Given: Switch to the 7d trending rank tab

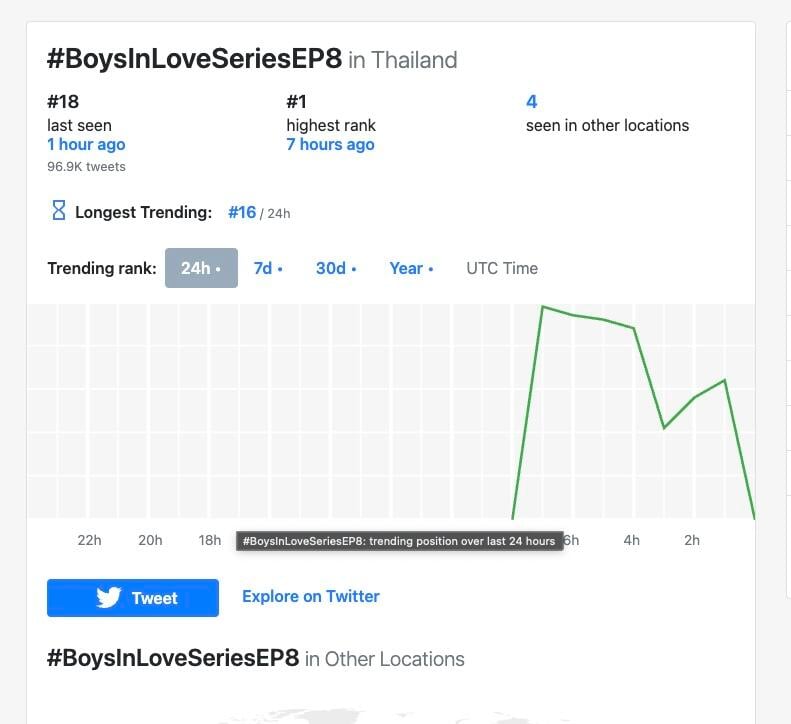Looking at the screenshot, I should tap(268, 268).
